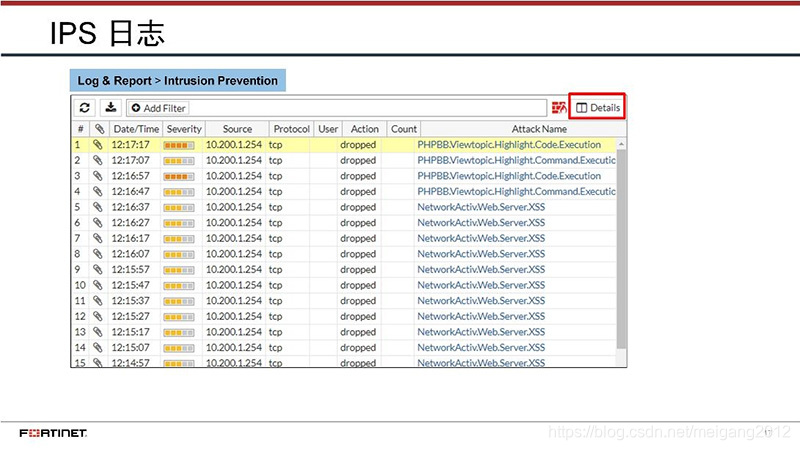Click the Log & Report > Intrusion Prevention breadcrumb
This screenshot has width=800, height=450.
(x=178, y=81)
